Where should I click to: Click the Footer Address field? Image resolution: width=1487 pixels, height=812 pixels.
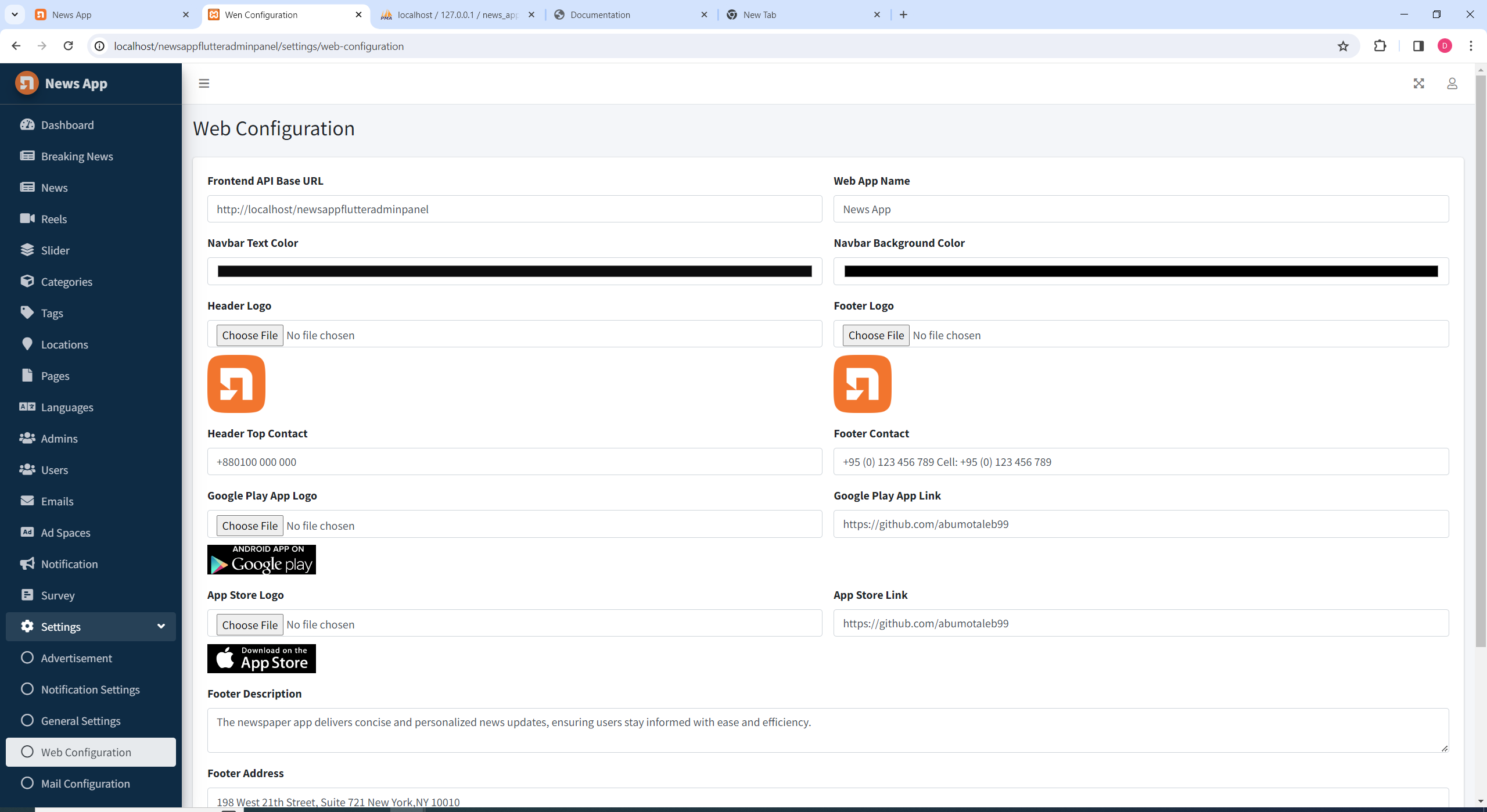tap(828, 798)
